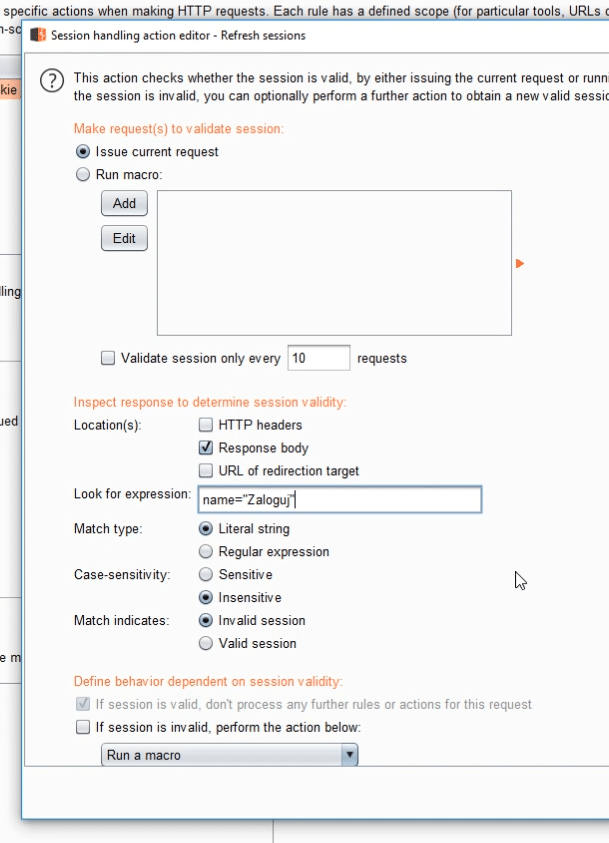Tick URL of redirection target checkbox
Screen dimensions: 609x843
pos(206,470)
